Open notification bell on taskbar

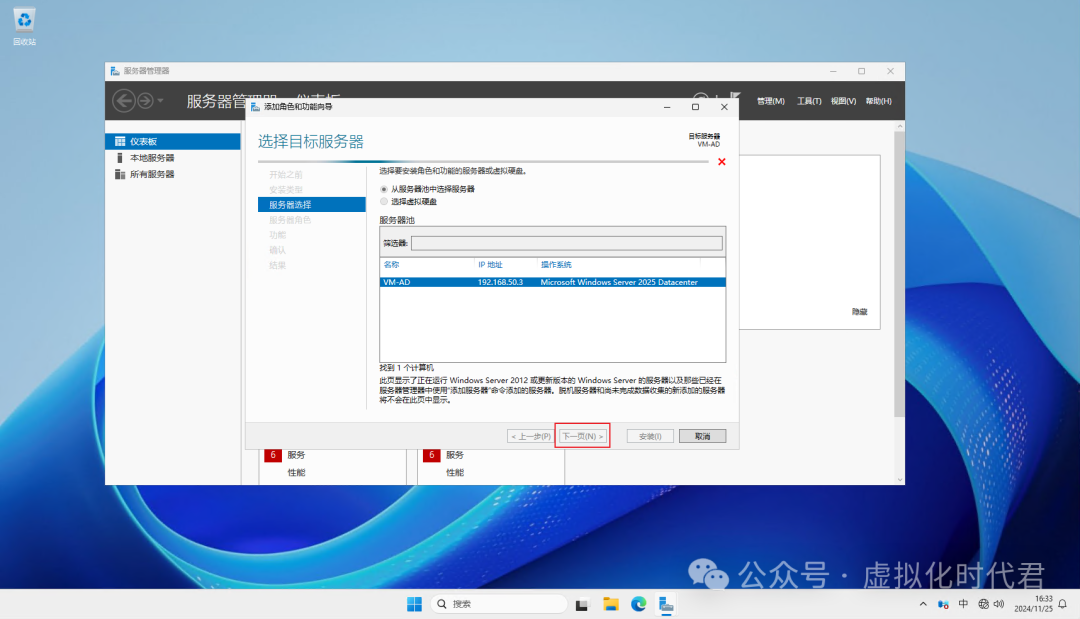(x=1063, y=604)
